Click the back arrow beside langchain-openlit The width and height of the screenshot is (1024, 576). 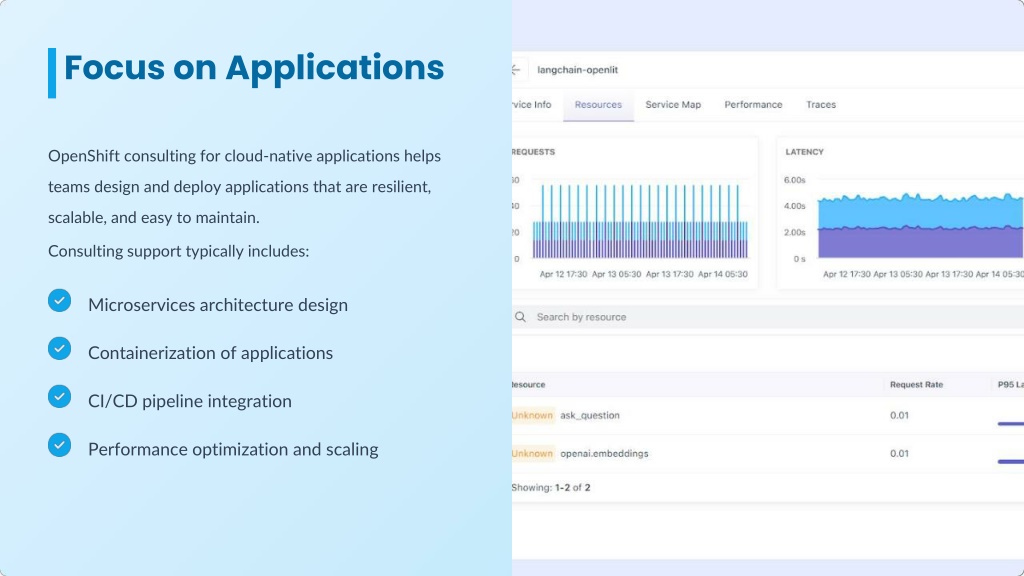click(517, 70)
